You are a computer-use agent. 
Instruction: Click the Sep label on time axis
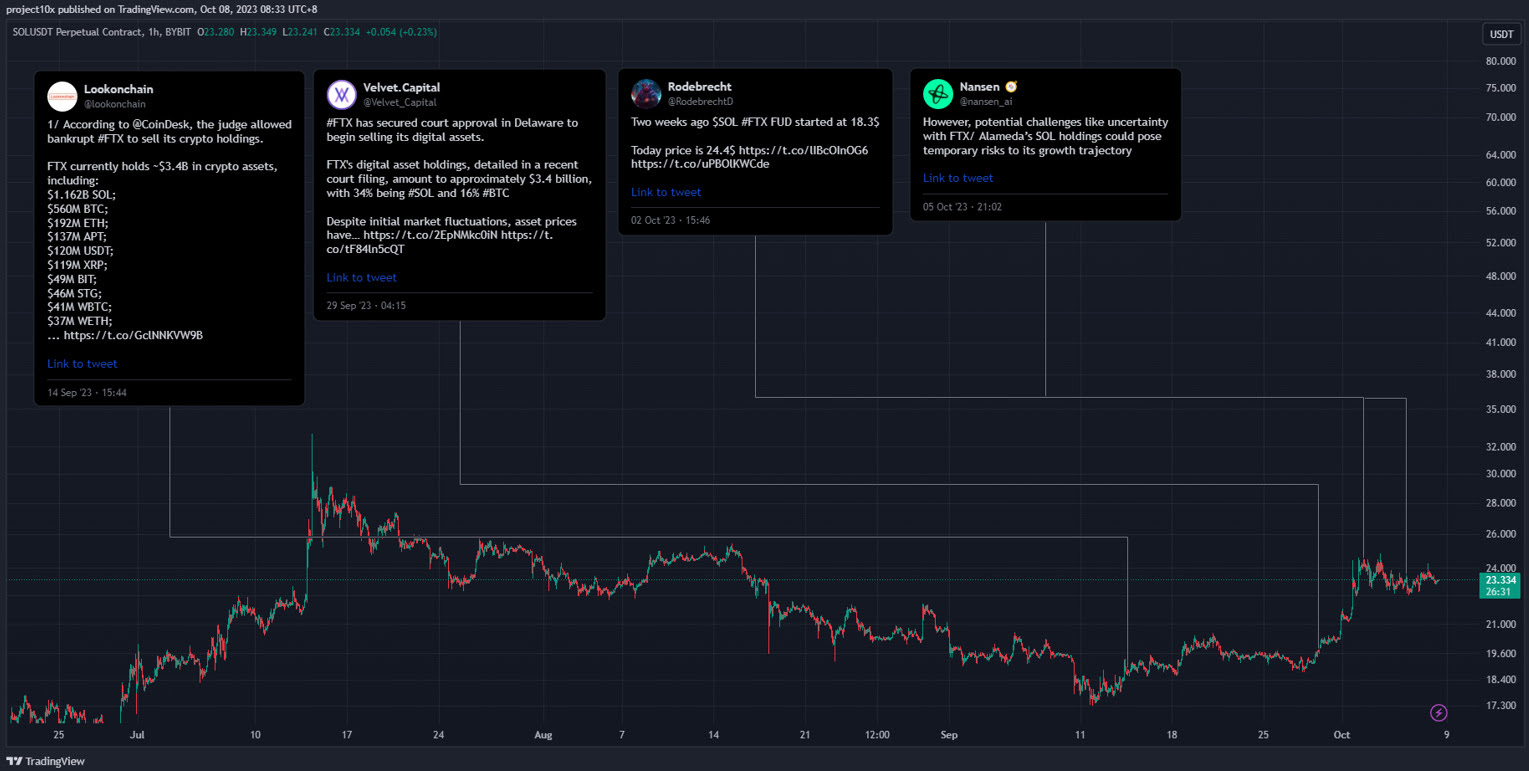[x=949, y=735]
